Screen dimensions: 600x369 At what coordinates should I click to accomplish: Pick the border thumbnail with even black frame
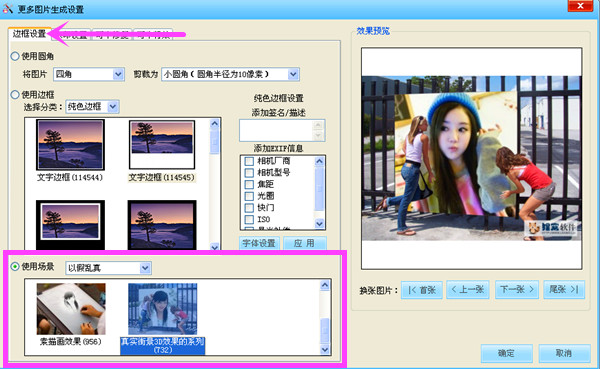pos(162,225)
